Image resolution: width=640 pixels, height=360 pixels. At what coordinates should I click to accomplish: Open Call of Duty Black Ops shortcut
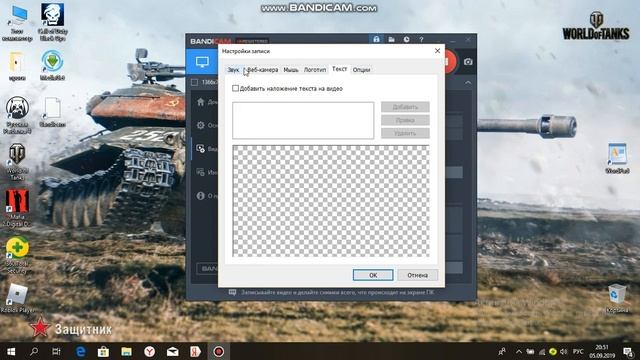pyautogui.click(x=53, y=22)
